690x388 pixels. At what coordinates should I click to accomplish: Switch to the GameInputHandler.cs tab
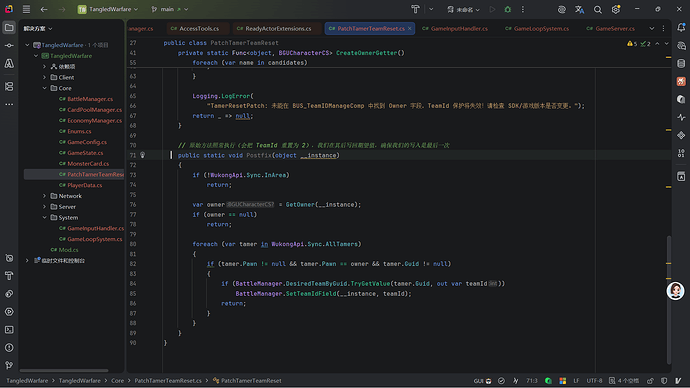tap(455, 29)
